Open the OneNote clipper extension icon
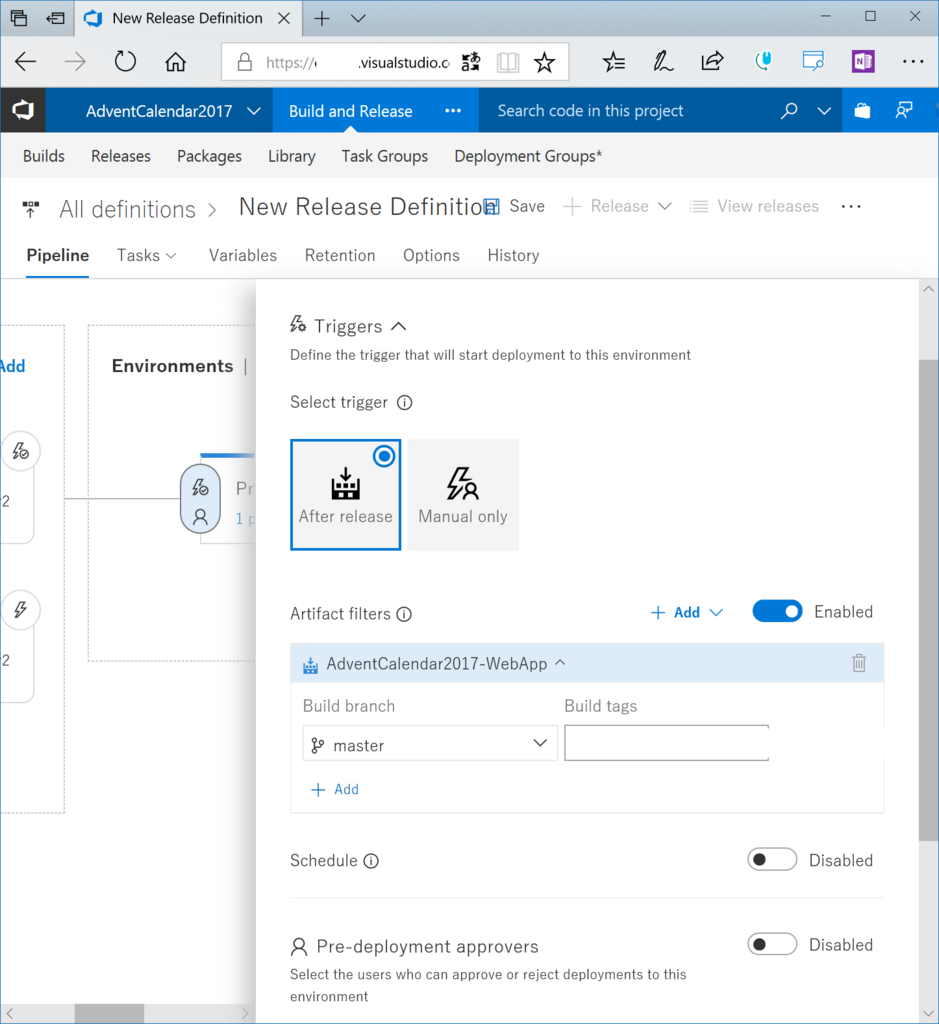The width and height of the screenshot is (939, 1024). tap(863, 62)
